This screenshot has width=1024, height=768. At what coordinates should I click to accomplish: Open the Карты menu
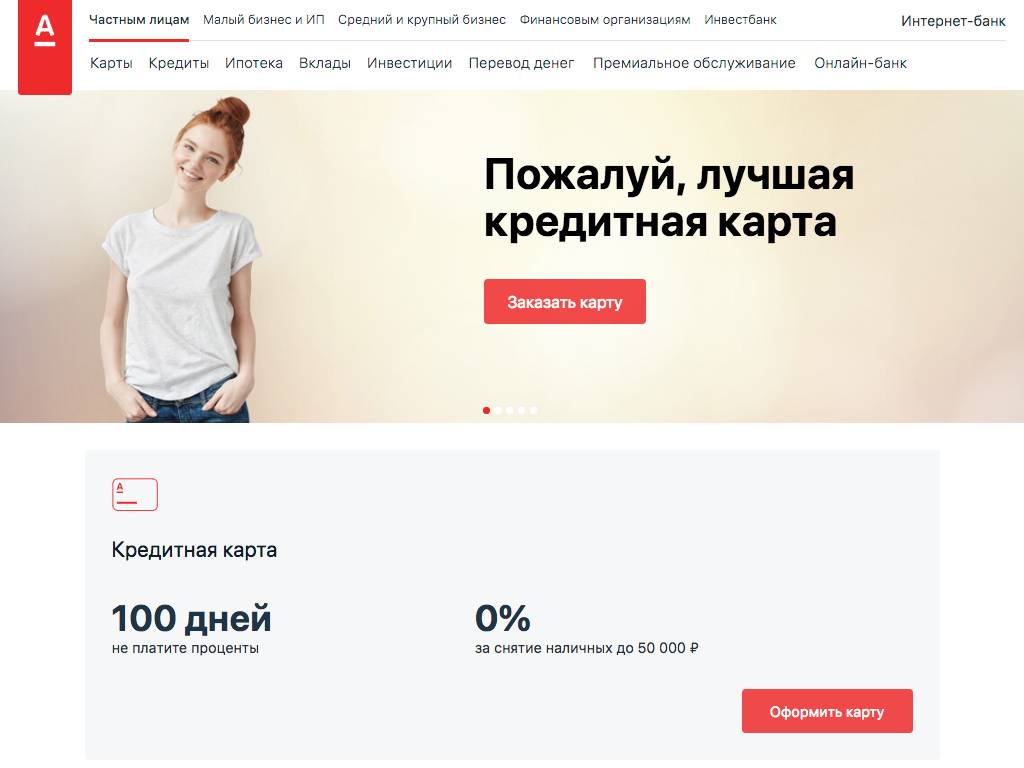[111, 63]
